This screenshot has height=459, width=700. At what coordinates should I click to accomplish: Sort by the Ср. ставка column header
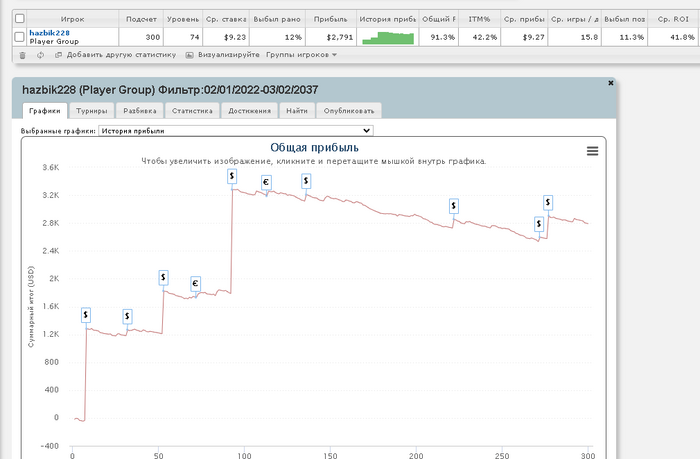click(x=226, y=19)
